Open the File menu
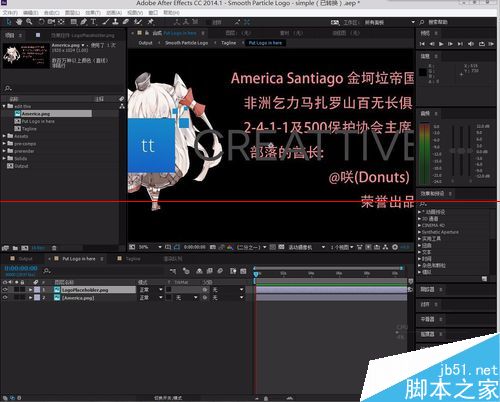The image size is (500, 402). pos(10,13)
